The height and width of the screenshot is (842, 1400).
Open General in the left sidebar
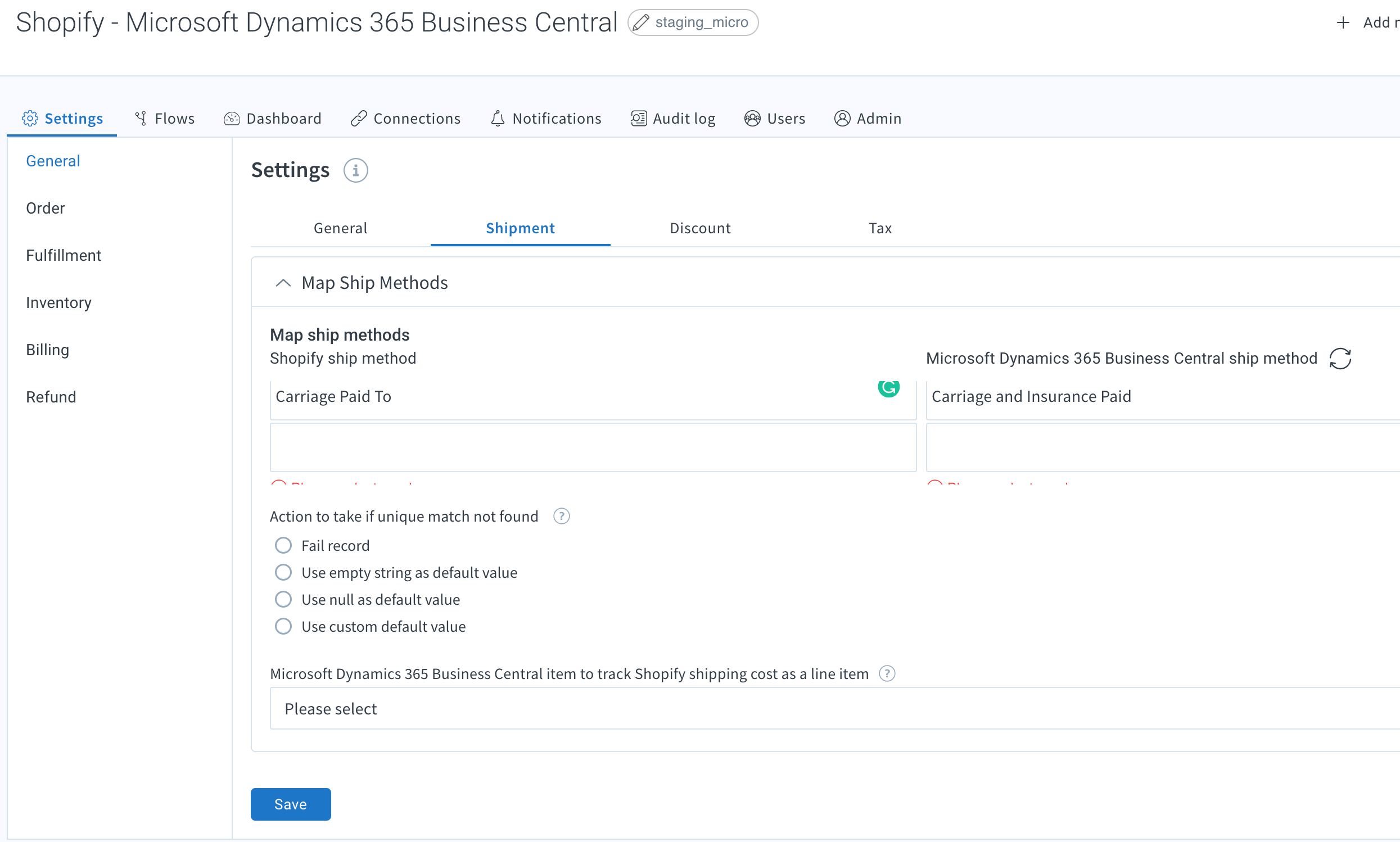pyautogui.click(x=53, y=161)
